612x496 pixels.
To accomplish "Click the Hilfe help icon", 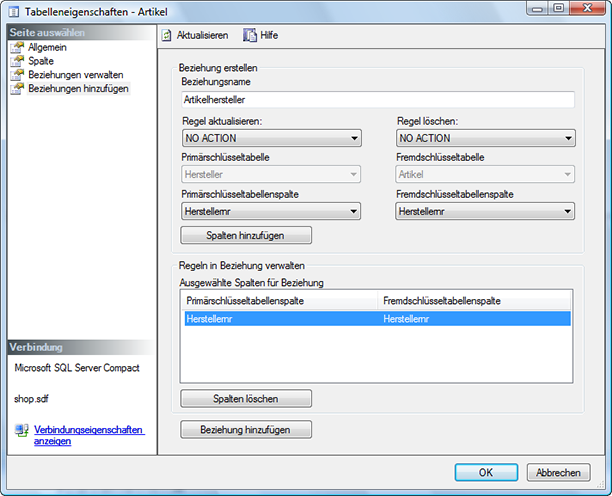I will [250, 35].
